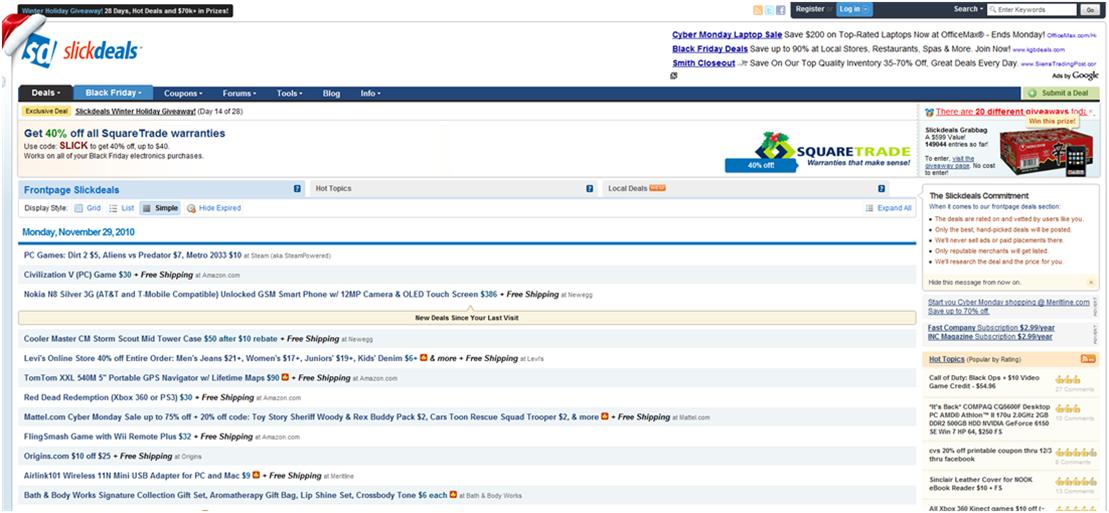Open the Tools dropdown menu
Screen dimensions: 1109x513
(289, 93)
